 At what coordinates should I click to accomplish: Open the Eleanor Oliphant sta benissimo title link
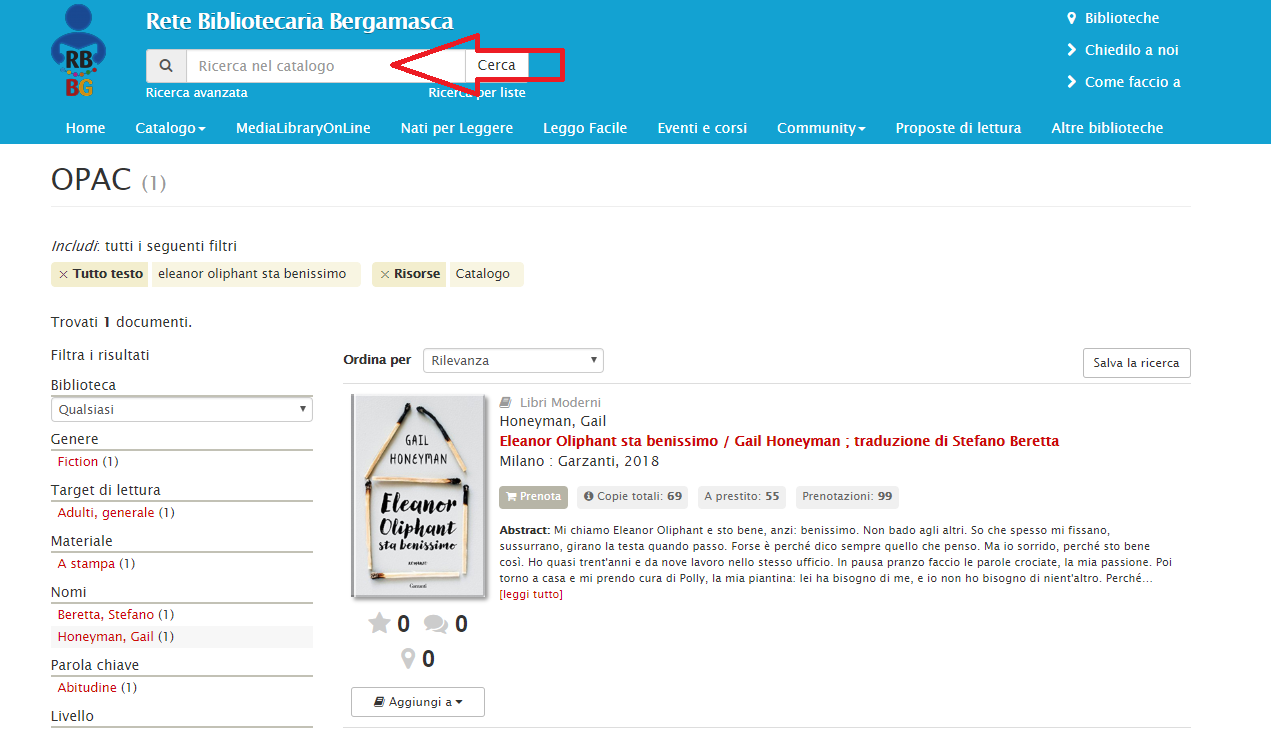[x=778, y=441]
